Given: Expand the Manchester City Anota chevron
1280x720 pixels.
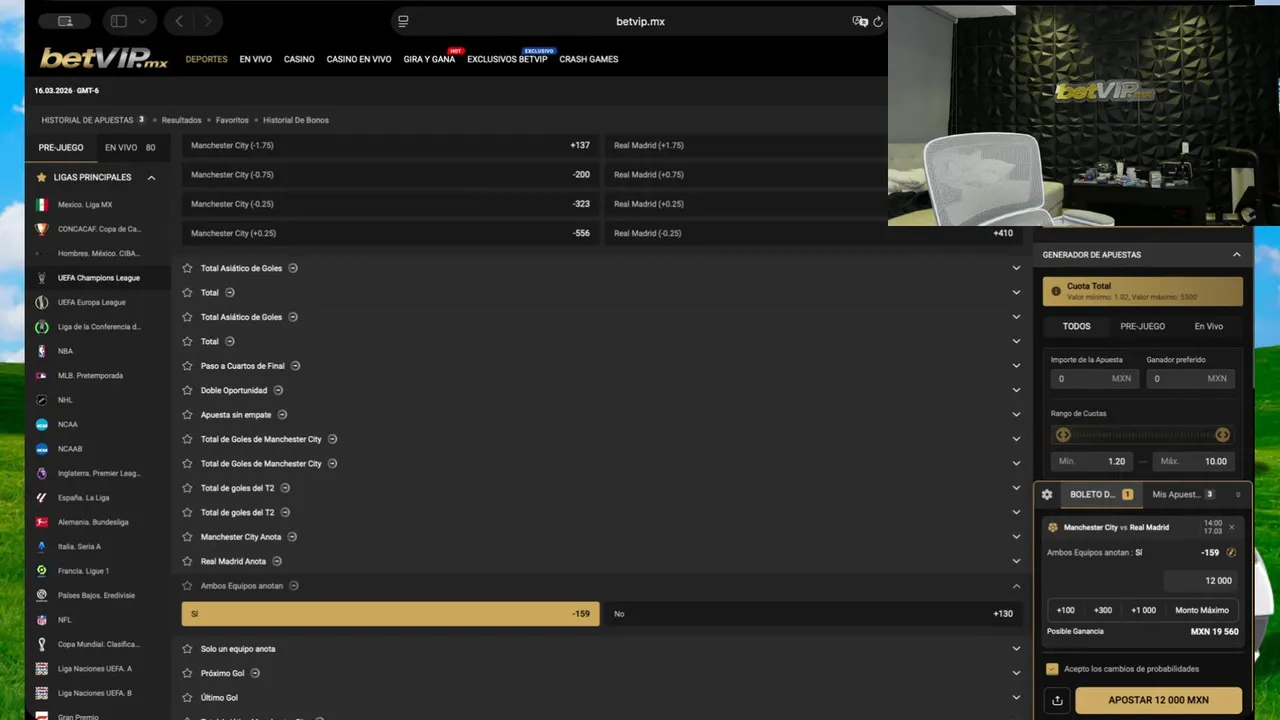Looking at the screenshot, I should pyautogui.click(x=1016, y=537).
